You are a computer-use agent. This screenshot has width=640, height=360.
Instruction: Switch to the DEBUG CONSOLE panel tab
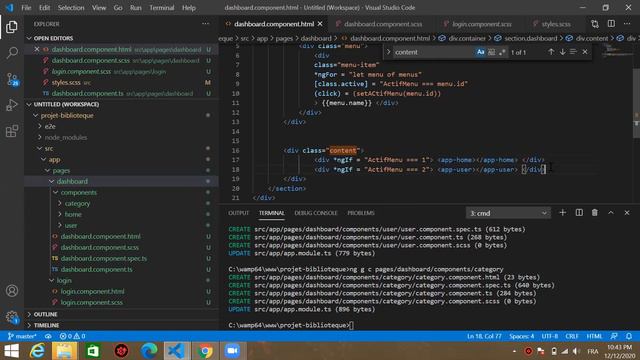click(x=316, y=213)
